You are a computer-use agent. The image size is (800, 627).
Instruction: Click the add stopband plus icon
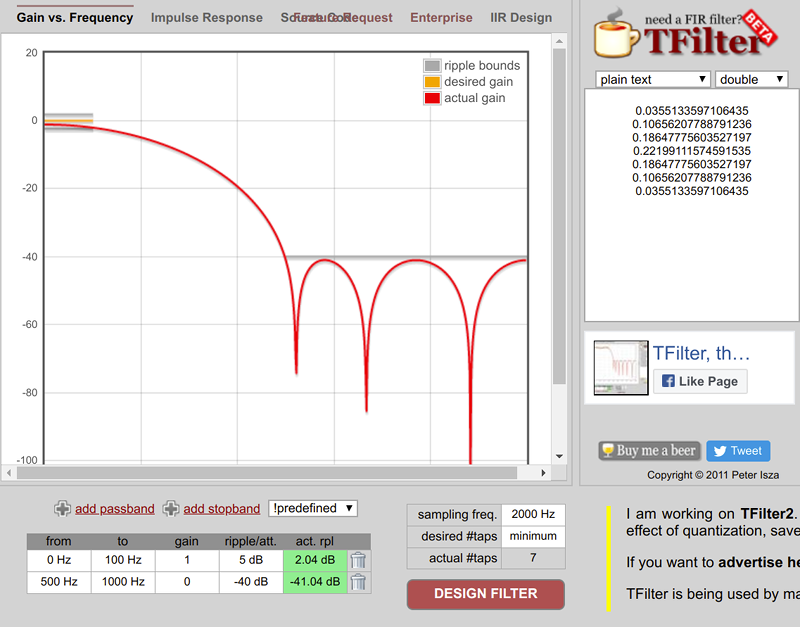[172, 508]
